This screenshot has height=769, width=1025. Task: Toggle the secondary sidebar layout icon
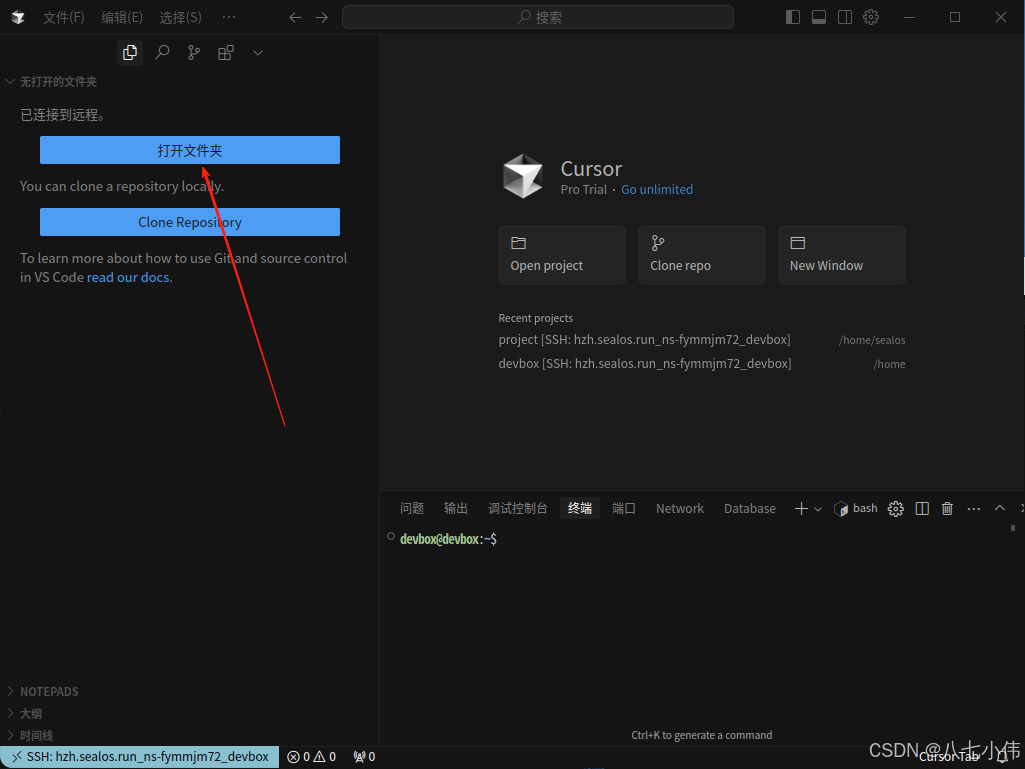[845, 17]
